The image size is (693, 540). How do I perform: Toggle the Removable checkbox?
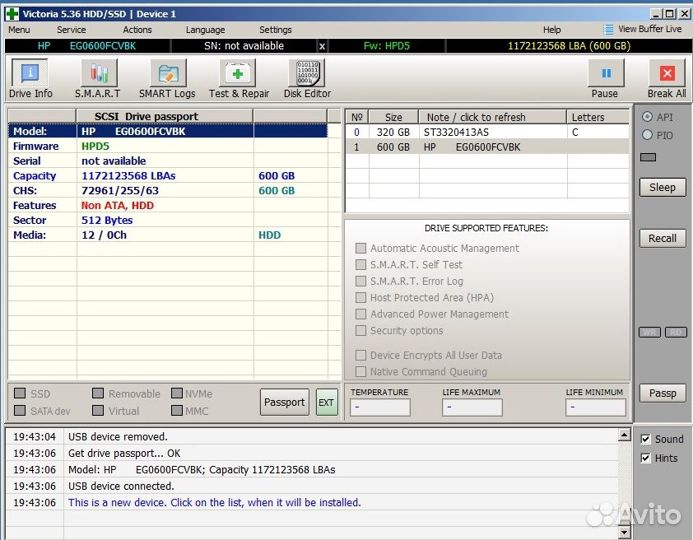[98, 393]
